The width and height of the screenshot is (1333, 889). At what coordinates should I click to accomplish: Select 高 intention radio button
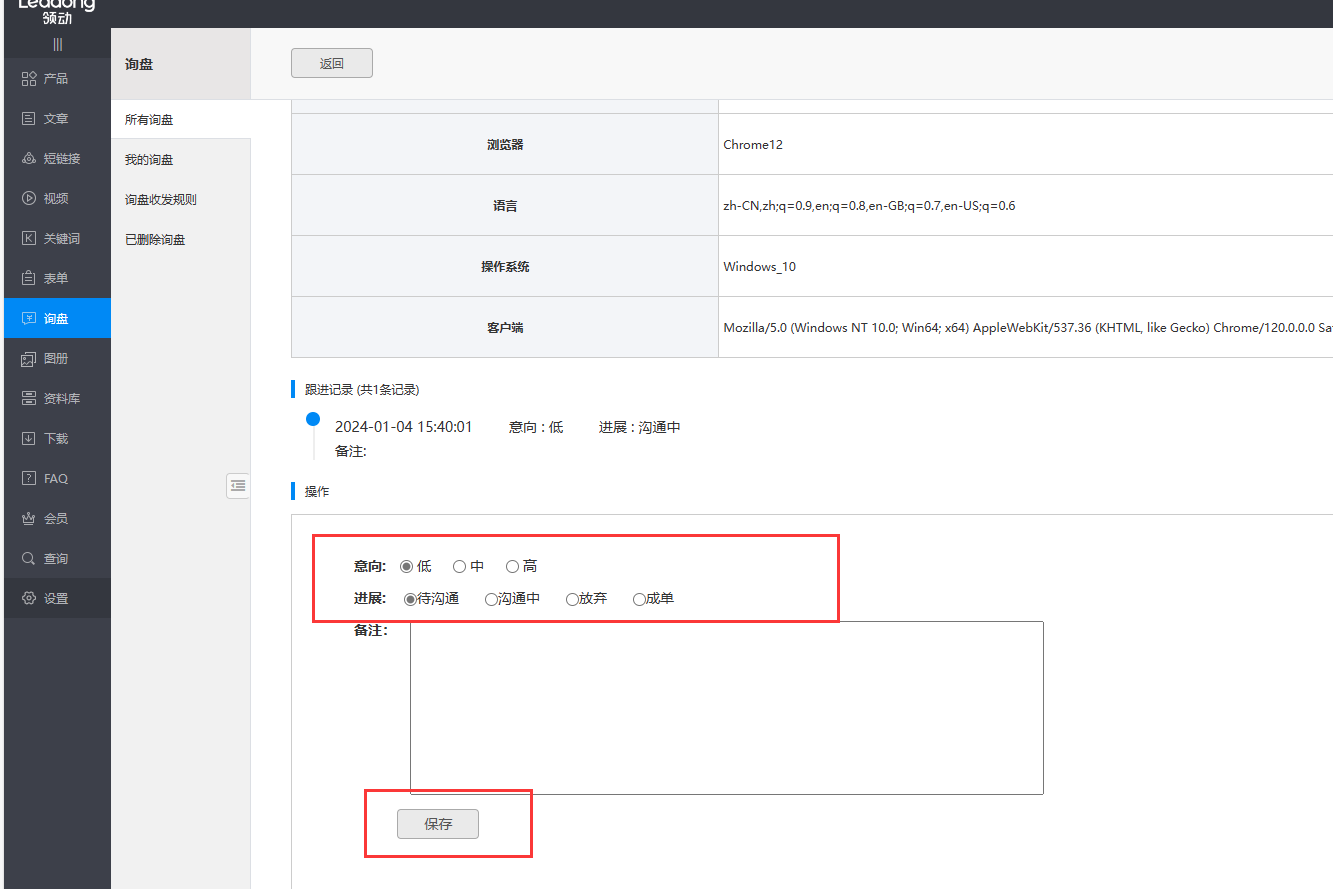coord(512,567)
